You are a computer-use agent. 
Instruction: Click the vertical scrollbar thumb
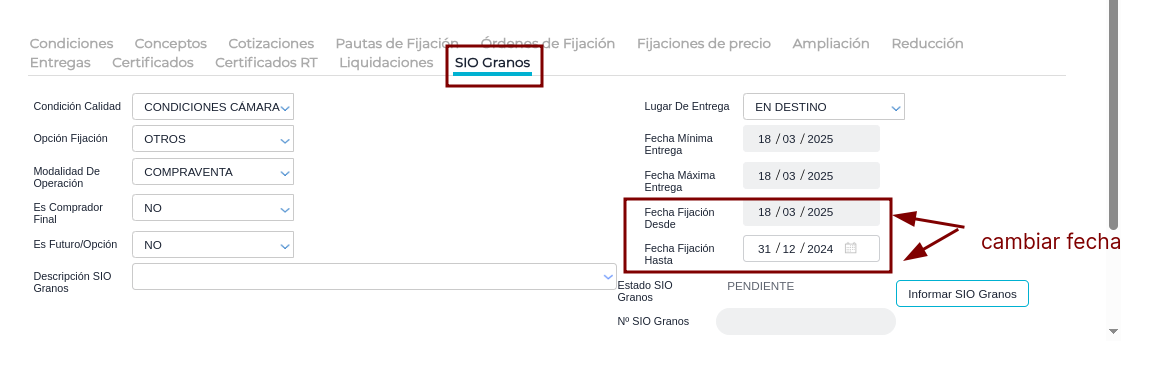click(x=1114, y=113)
